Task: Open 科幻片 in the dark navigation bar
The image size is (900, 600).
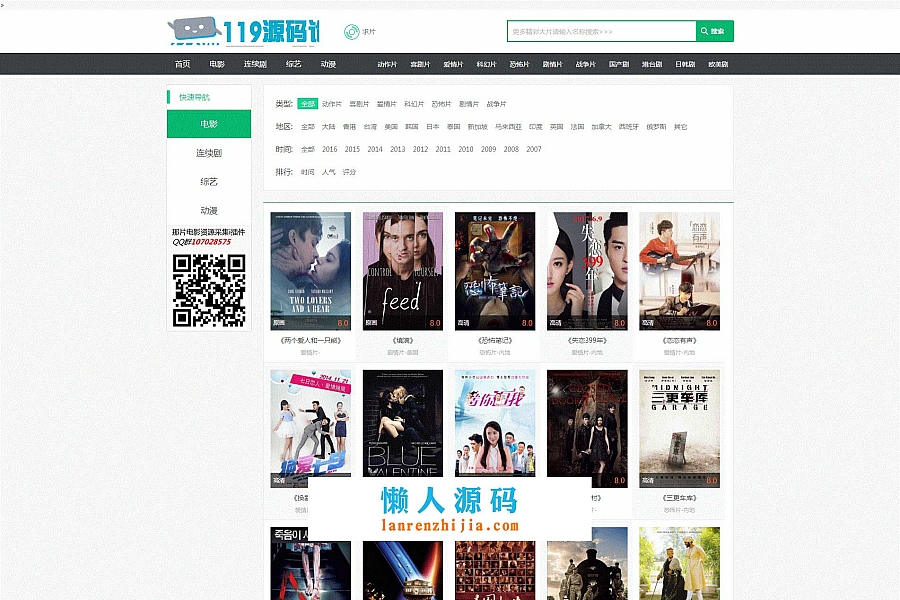Action: (x=486, y=64)
